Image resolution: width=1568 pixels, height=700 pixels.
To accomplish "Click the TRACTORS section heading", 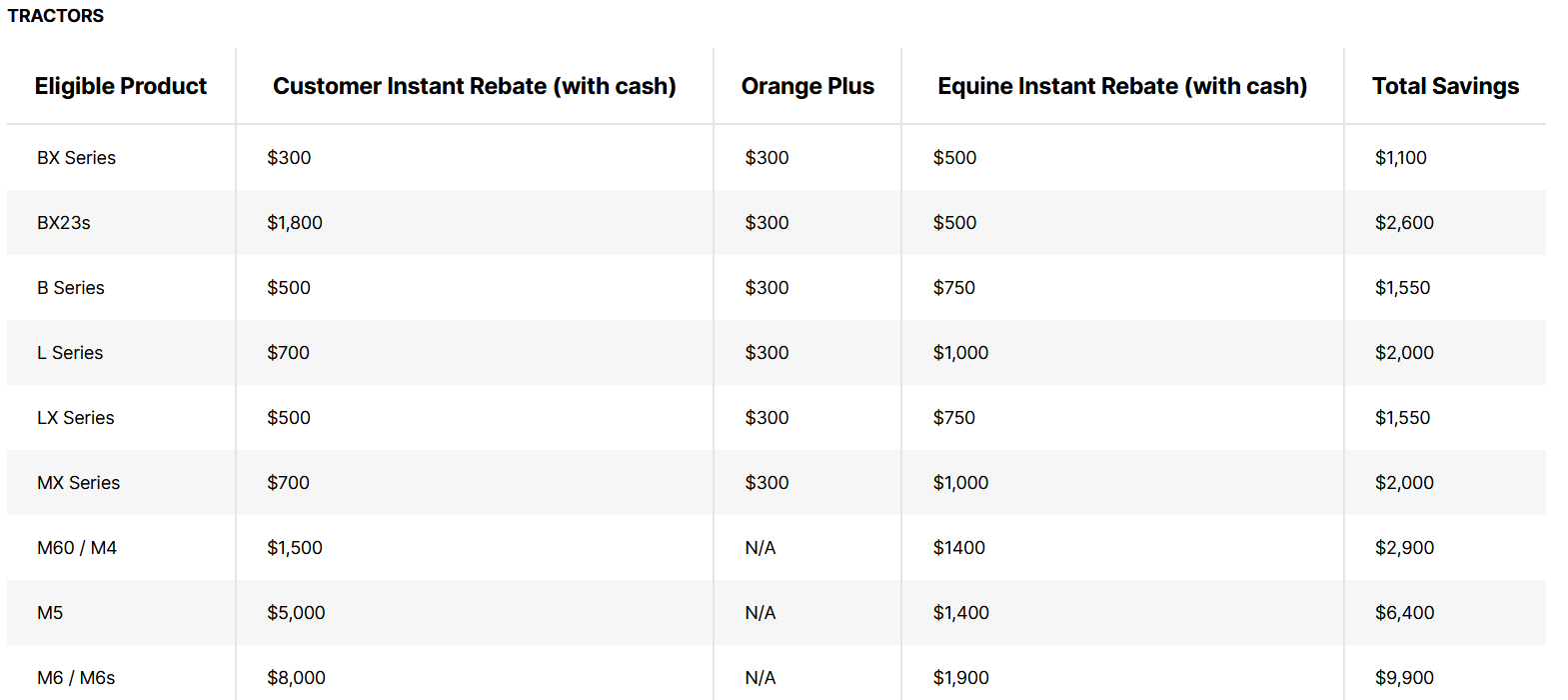I will pyautogui.click(x=56, y=16).
